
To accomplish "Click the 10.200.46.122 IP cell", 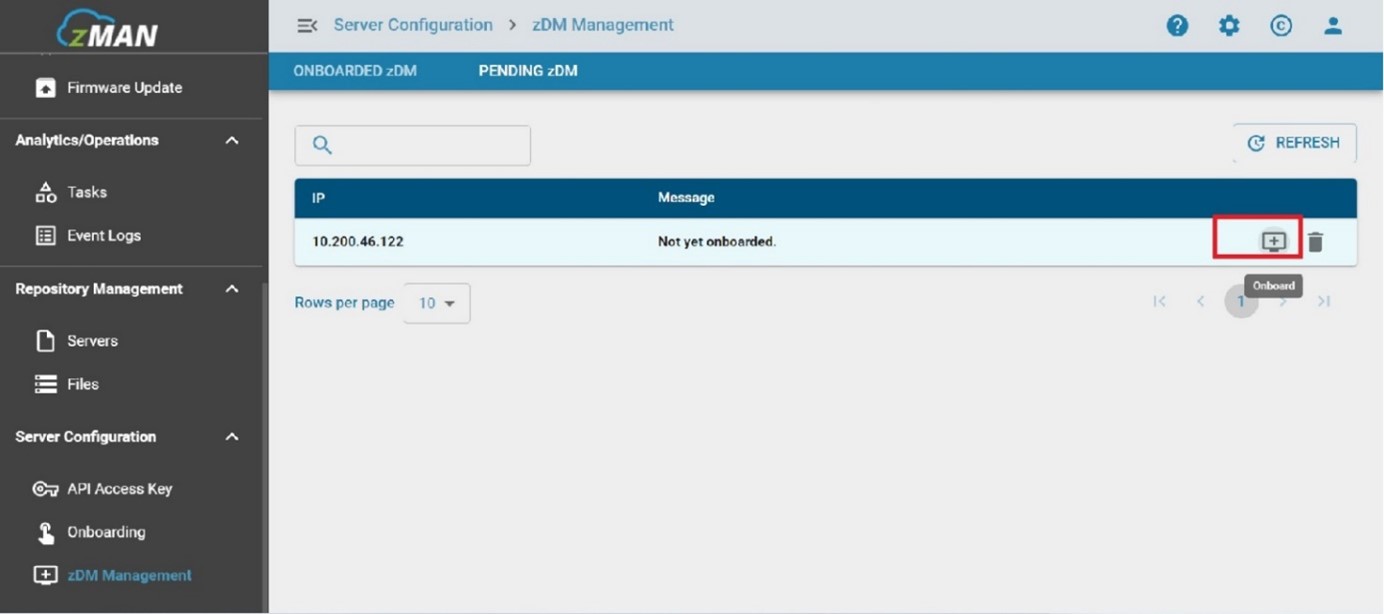I will click(x=358, y=242).
